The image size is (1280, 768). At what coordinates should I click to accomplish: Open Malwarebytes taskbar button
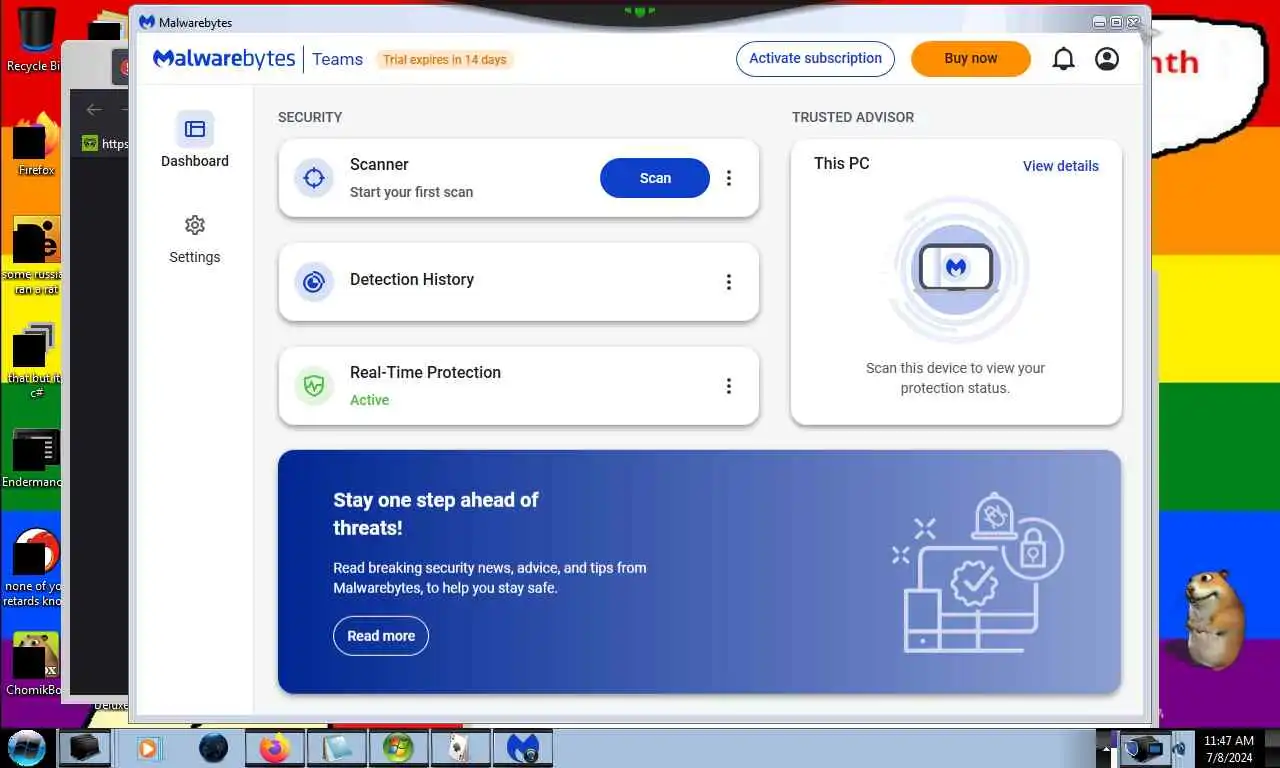click(x=523, y=748)
